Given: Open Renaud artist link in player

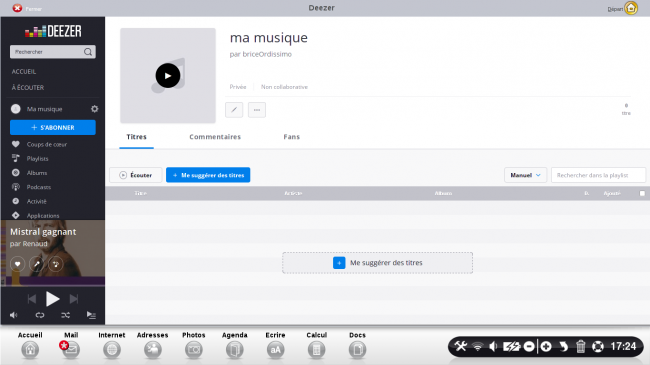Looking at the screenshot, I should [34, 244].
